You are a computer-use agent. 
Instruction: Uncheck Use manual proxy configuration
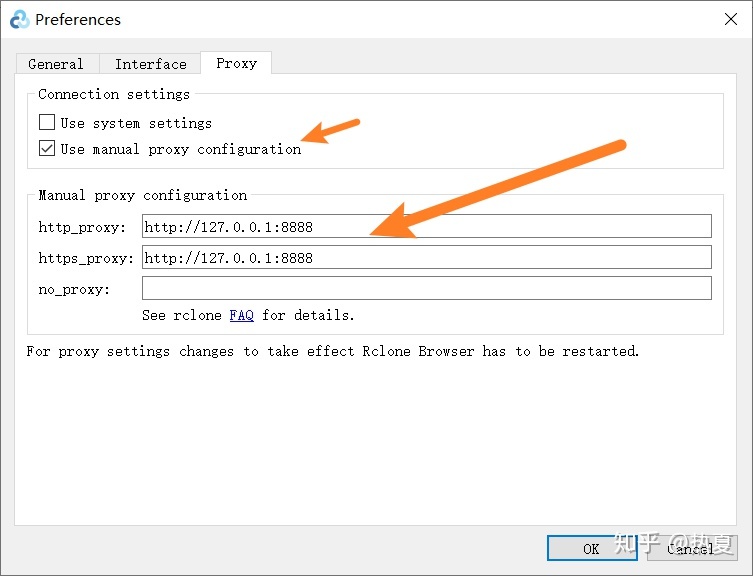(47, 149)
